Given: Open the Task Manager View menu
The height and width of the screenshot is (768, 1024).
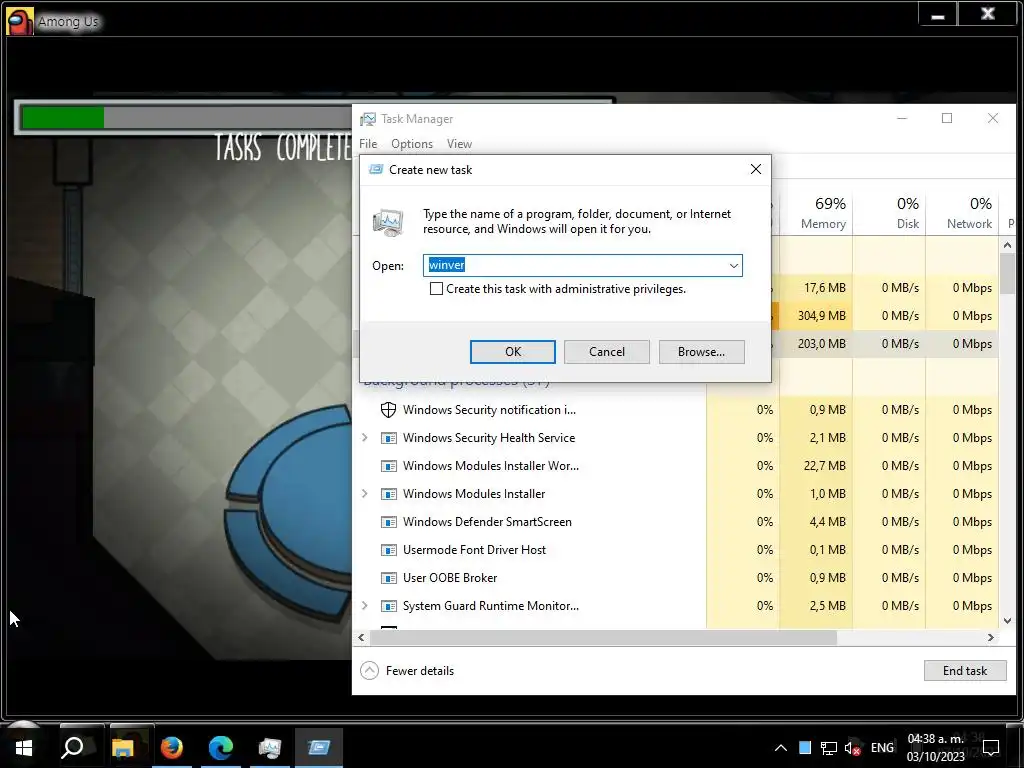Looking at the screenshot, I should 459,144.
